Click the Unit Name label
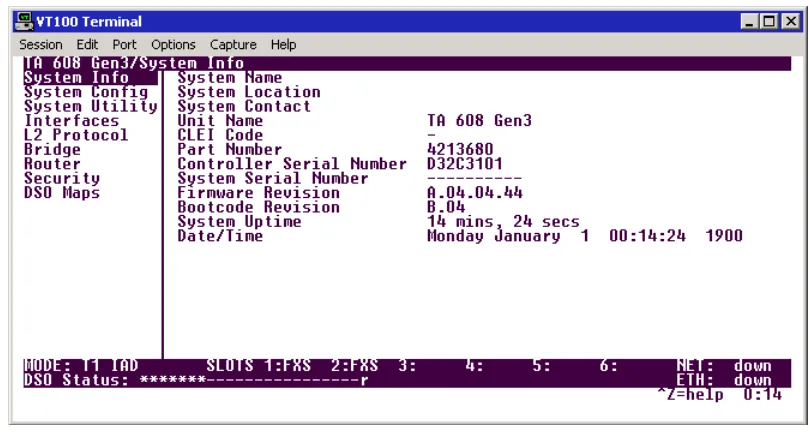 click(x=220, y=121)
